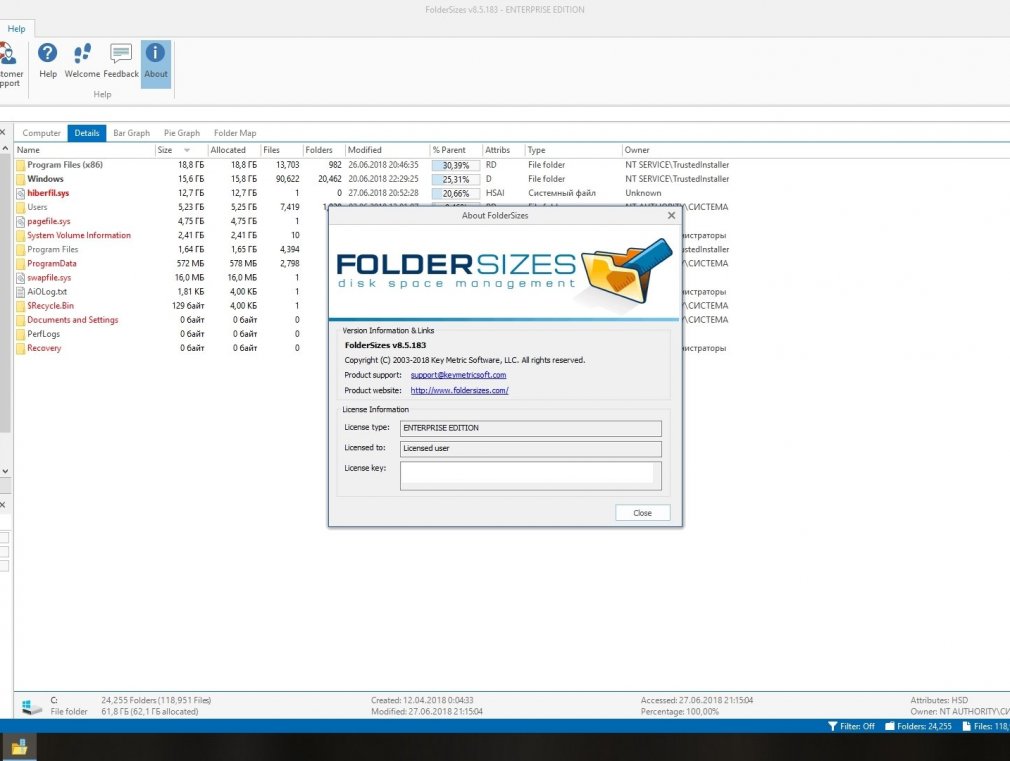
Task: Switch to the Computer tab
Action: coord(41,133)
